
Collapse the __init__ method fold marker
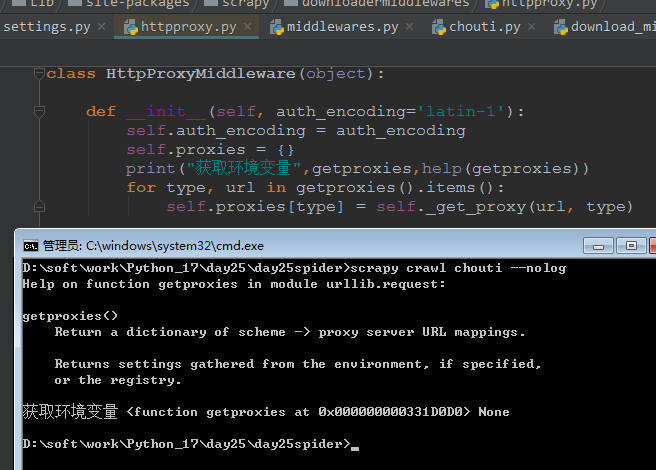point(39,111)
